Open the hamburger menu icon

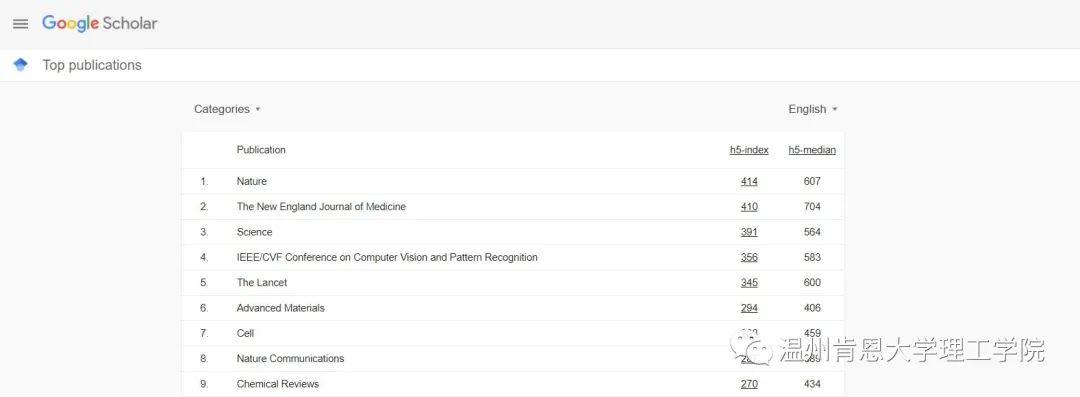[x=21, y=23]
